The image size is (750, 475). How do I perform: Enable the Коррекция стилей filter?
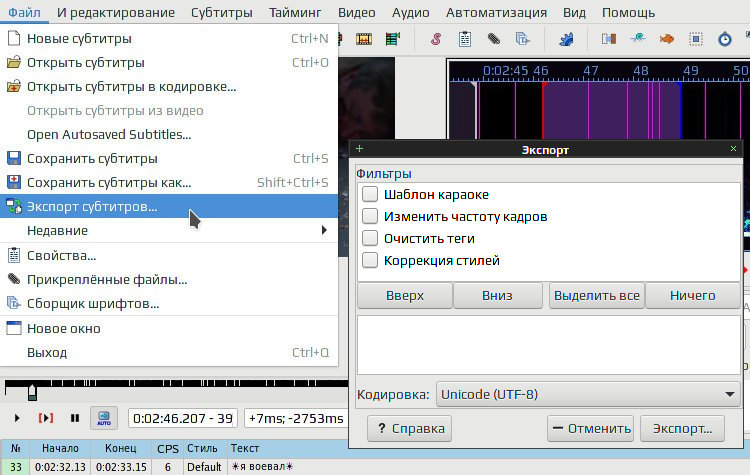click(370, 260)
